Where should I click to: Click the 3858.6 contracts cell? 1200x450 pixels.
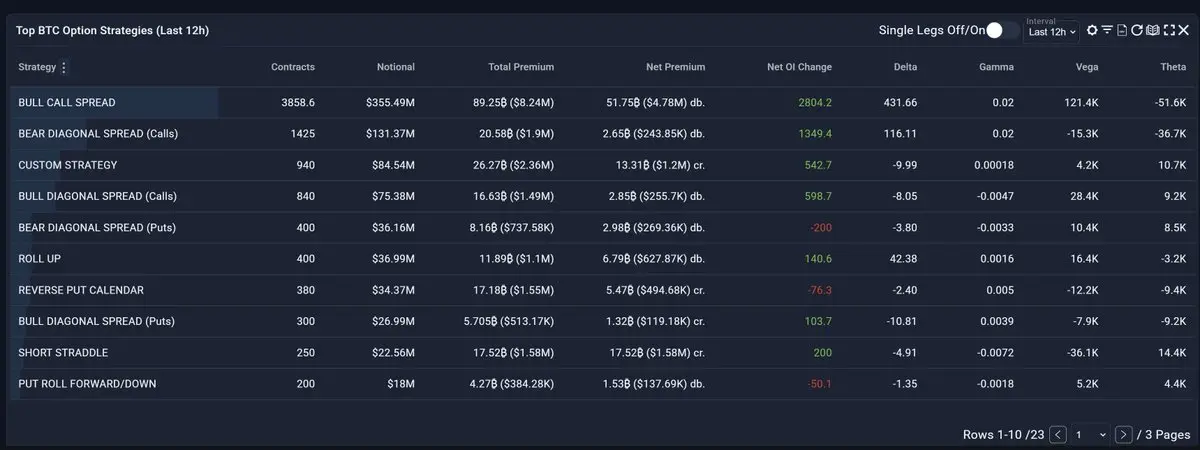tap(298, 103)
